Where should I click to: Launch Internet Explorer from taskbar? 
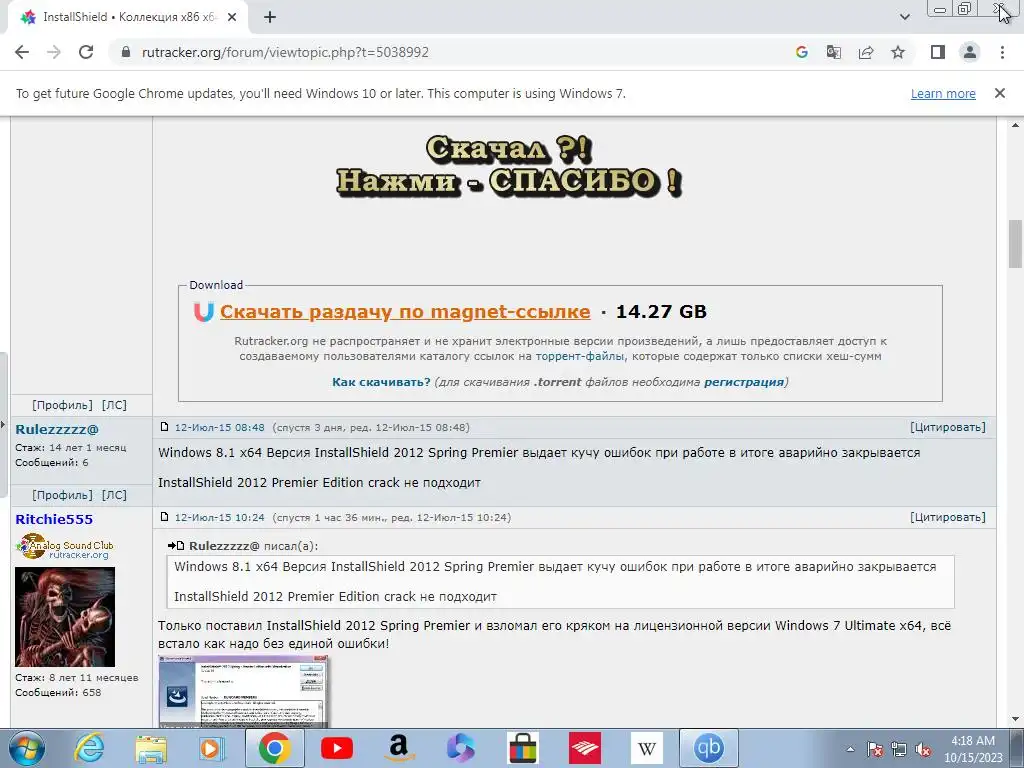tap(89, 748)
